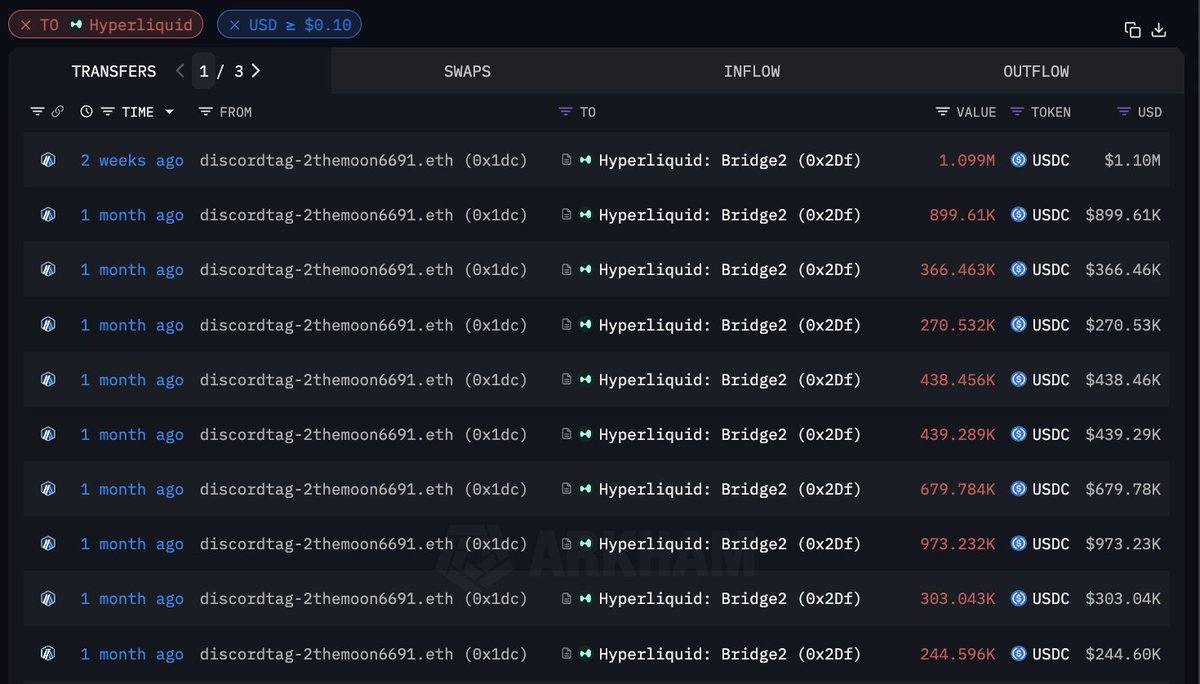The image size is (1200, 684).
Task: Click the 1.099M value cell
Action: tap(967, 160)
